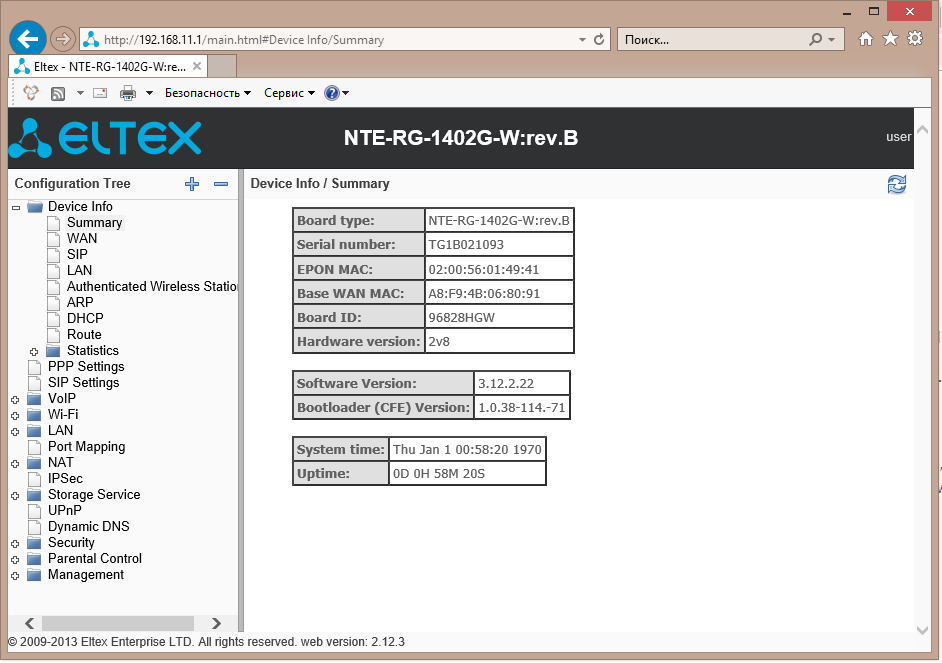The width and height of the screenshot is (942, 663).
Task: Refresh Device Info with the reload icon
Action: point(897,184)
